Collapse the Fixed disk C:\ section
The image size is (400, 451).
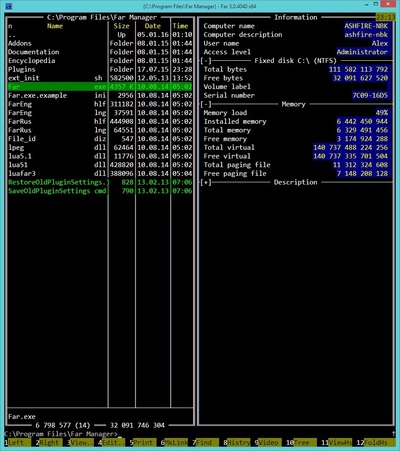tap(206, 61)
